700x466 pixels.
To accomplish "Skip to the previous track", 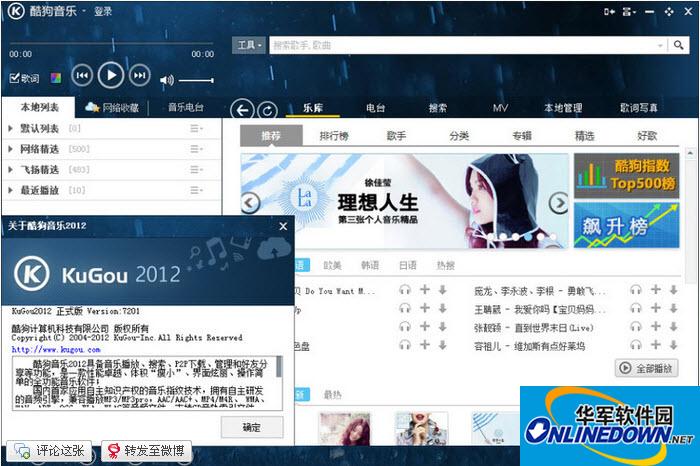I will (x=82, y=75).
